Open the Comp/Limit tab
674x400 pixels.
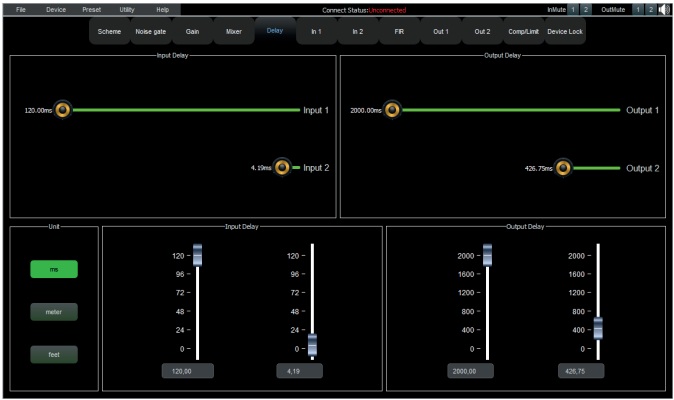(x=523, y=32)
